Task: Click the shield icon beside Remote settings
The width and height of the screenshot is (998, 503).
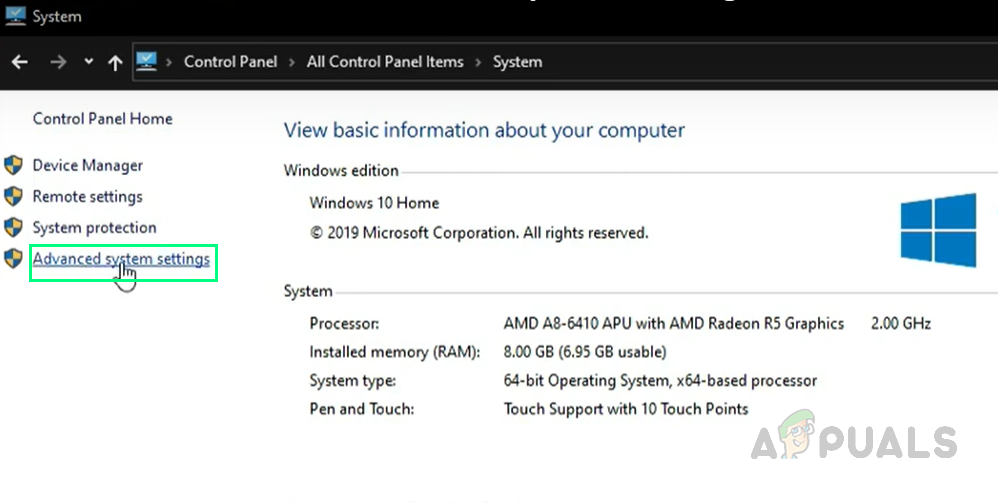Action: (x=13, y=197)
